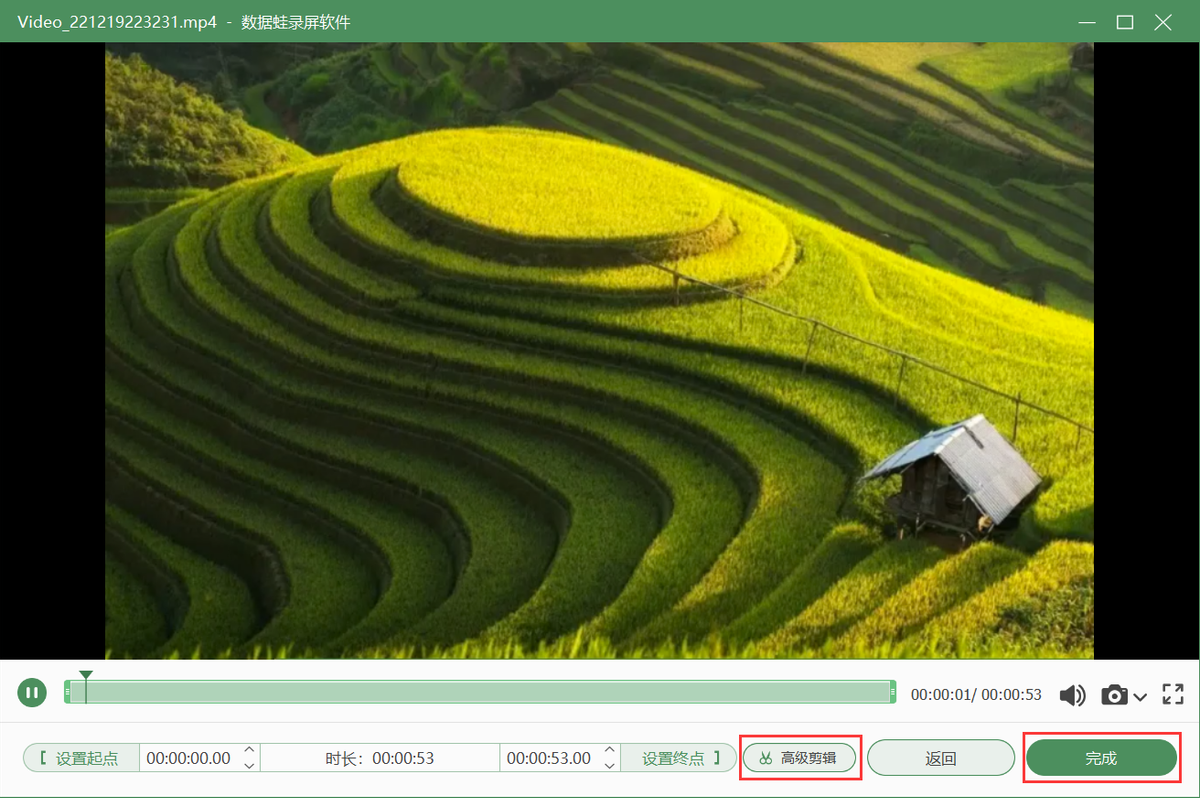Click the 设置起点 button

click(81, 758)
